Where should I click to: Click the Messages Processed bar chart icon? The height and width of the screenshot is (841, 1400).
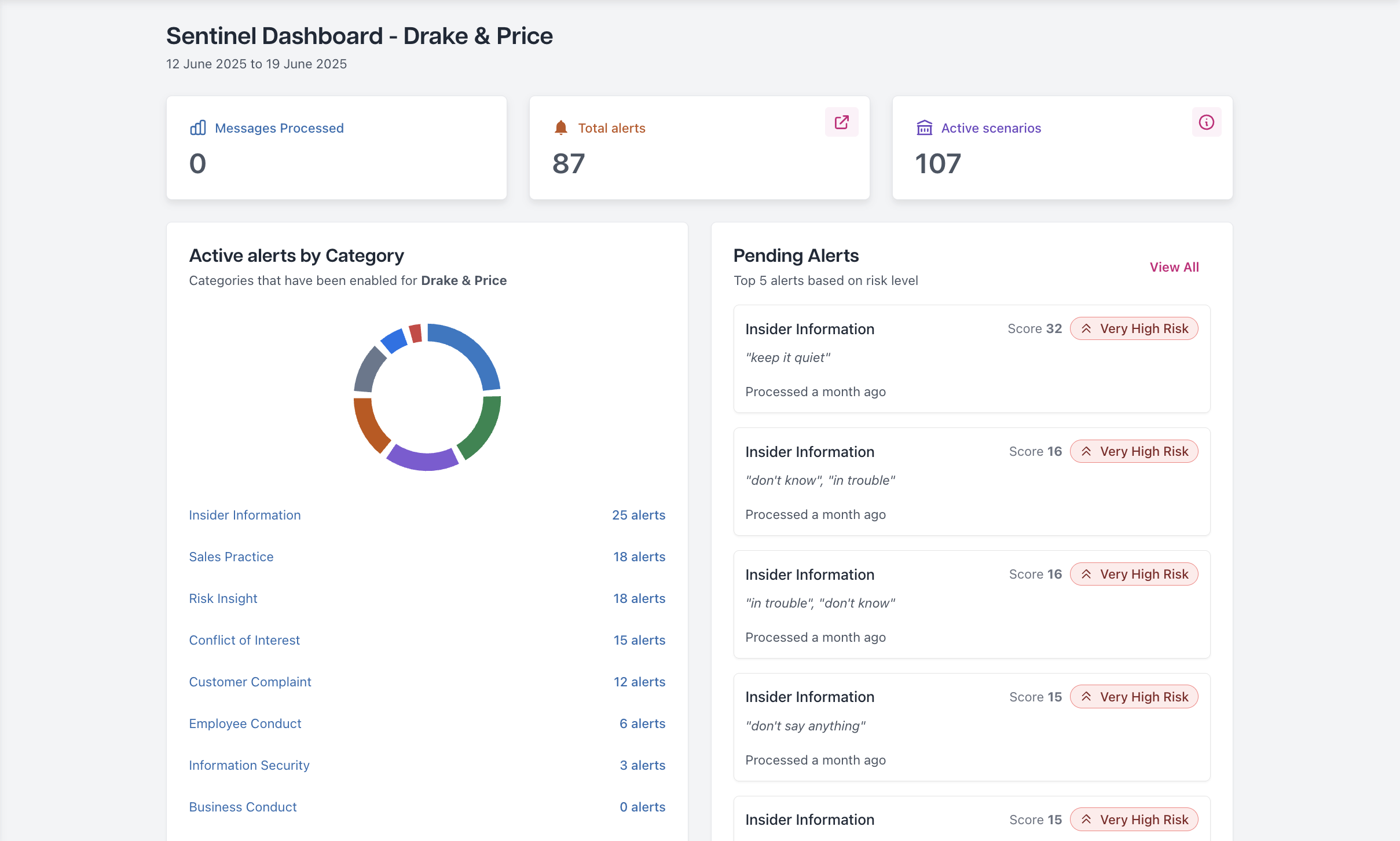(198, 128)
